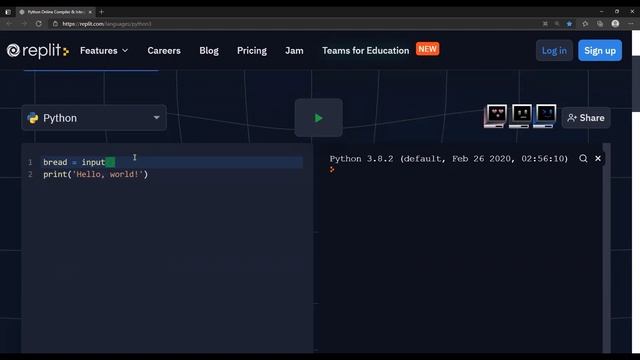Close the Python Online Compiler tab

tap(90, 12)
